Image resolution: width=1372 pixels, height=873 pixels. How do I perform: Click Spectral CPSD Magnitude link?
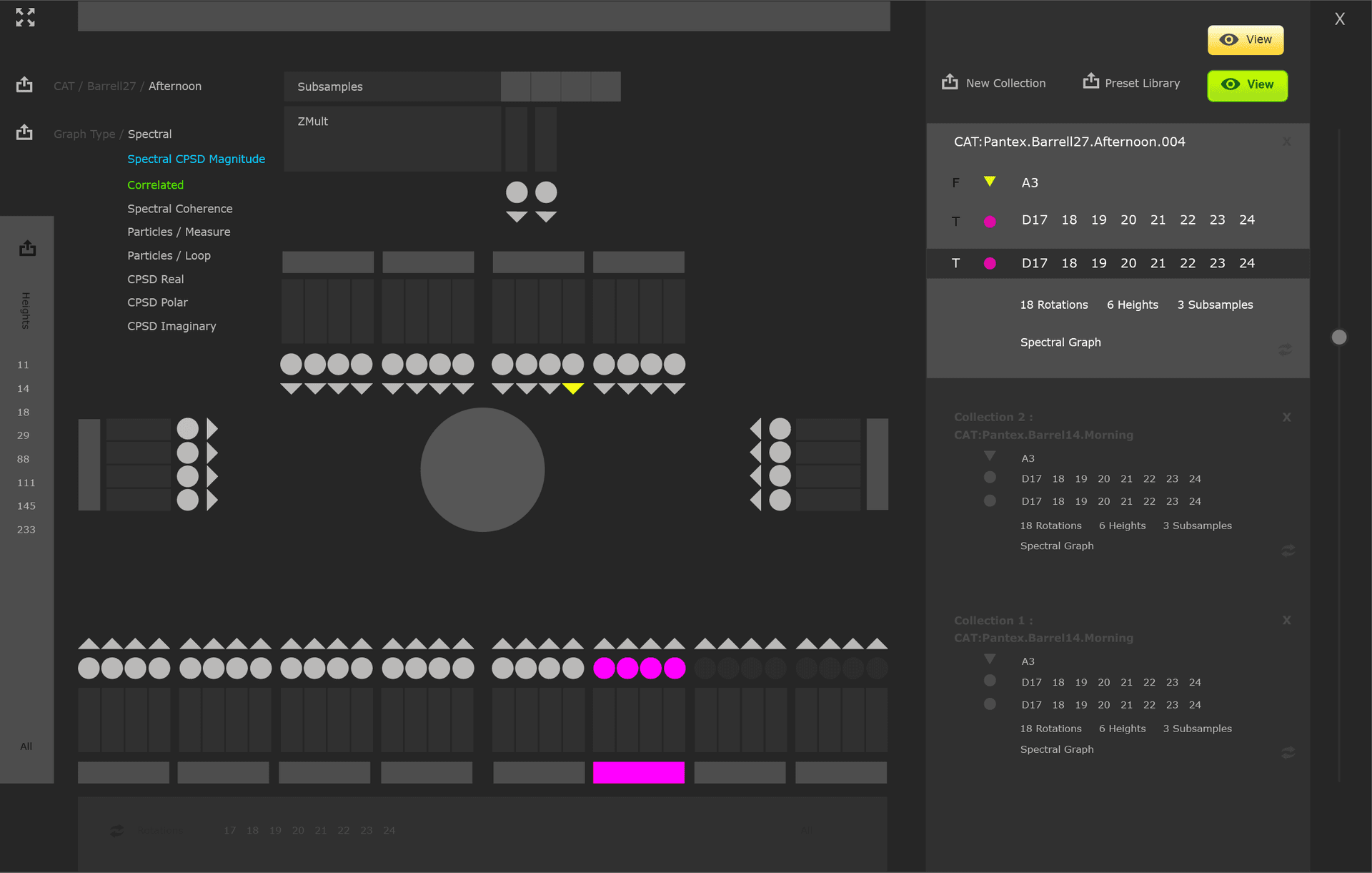[196, 159]
